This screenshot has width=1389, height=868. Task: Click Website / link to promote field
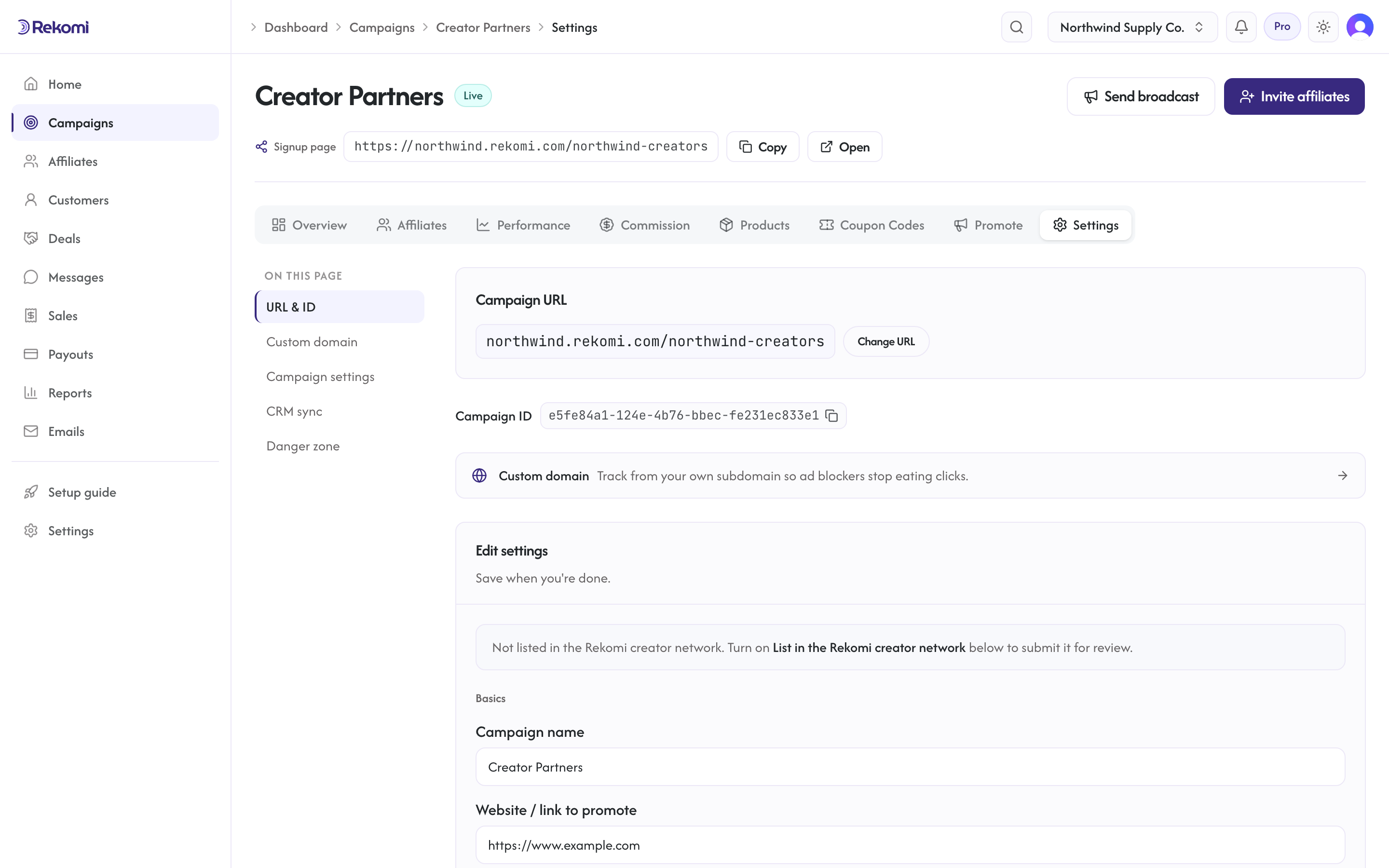click(x=910, y=845)
